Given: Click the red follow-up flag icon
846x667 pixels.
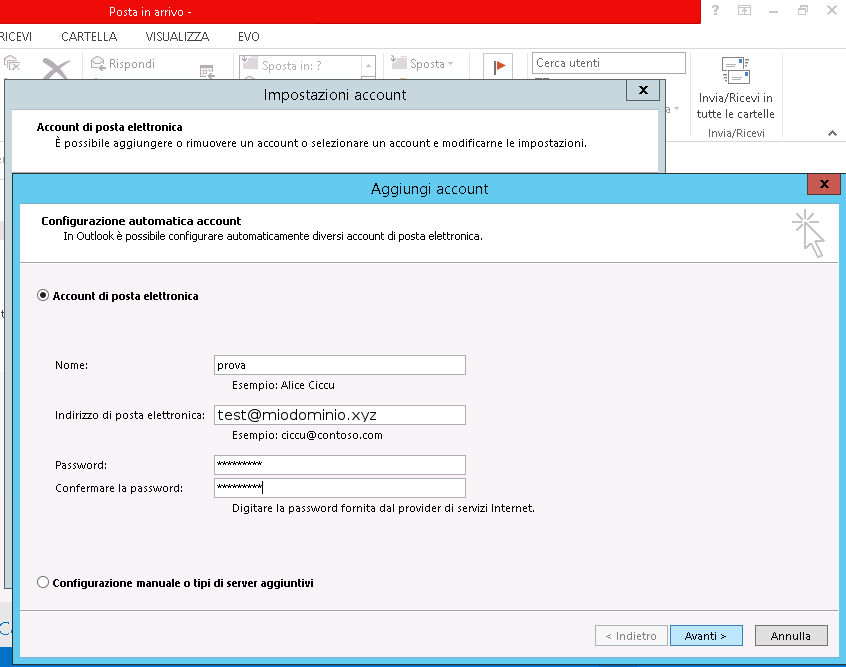Looking at the screenshot, I should click(x=498, y=67).
